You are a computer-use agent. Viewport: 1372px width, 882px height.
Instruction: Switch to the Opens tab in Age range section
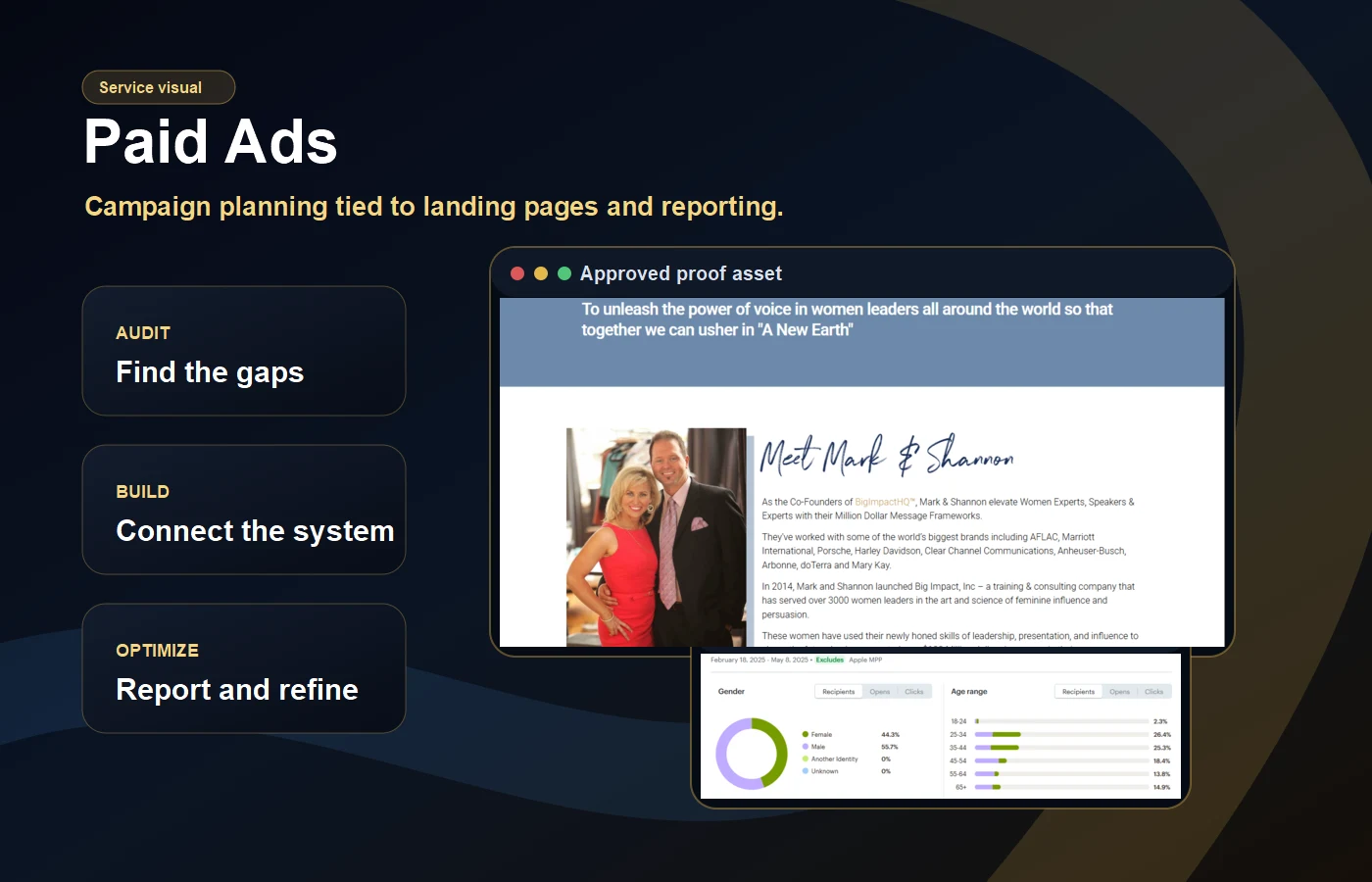click(x=1120, y=692)
